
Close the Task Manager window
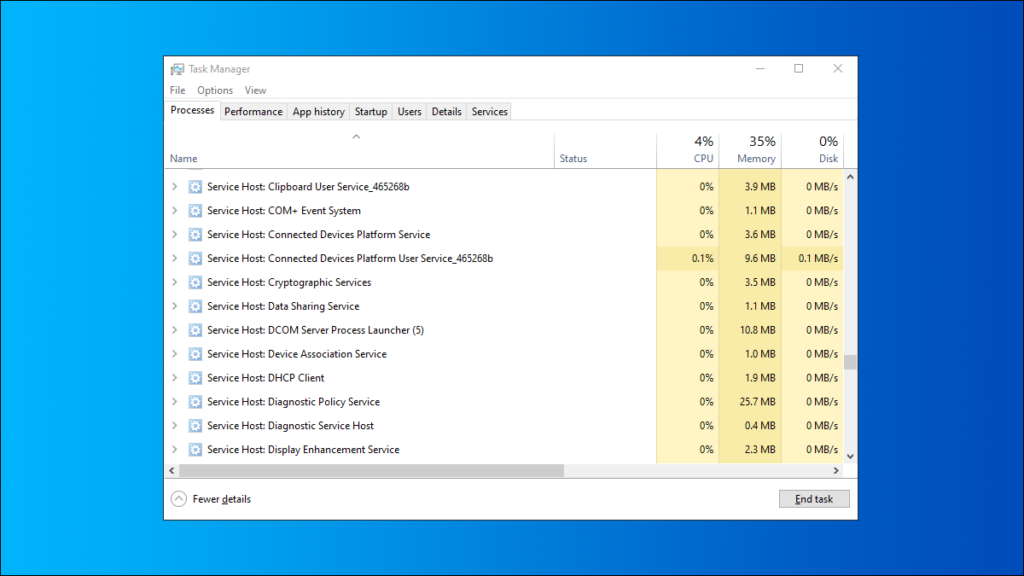click(x=838, y=69)
